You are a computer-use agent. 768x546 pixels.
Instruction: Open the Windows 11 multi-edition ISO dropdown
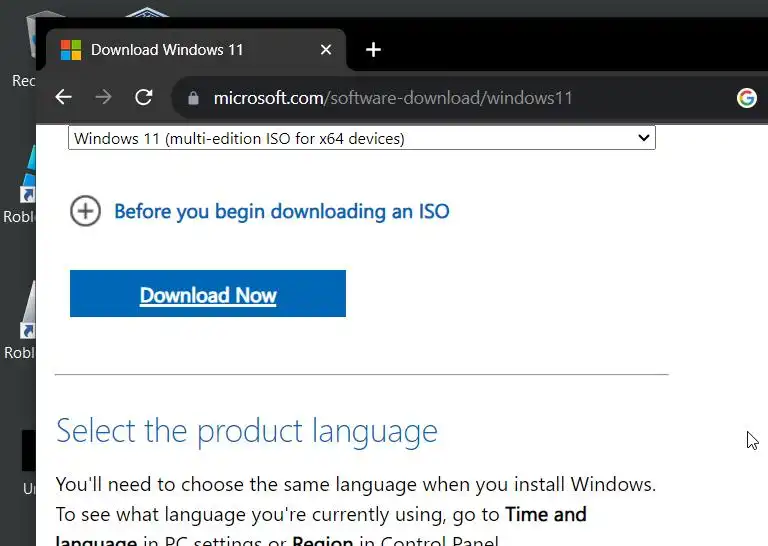point(361,138)
